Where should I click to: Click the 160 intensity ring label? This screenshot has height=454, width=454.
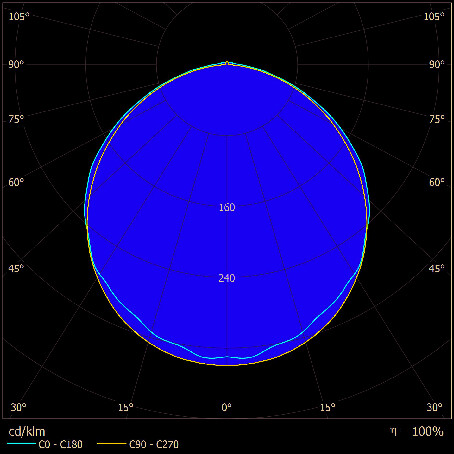point(227,207)
